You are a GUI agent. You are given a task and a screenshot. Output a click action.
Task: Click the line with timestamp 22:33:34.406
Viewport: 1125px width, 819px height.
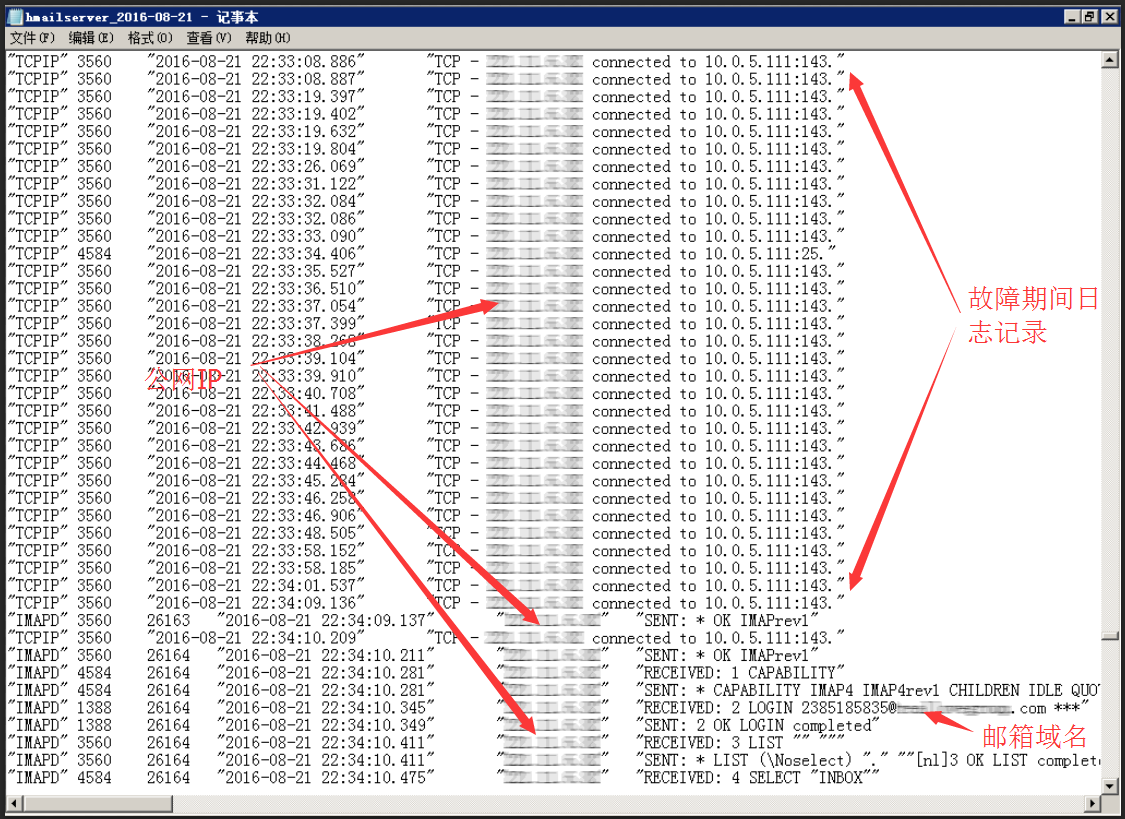300,254
